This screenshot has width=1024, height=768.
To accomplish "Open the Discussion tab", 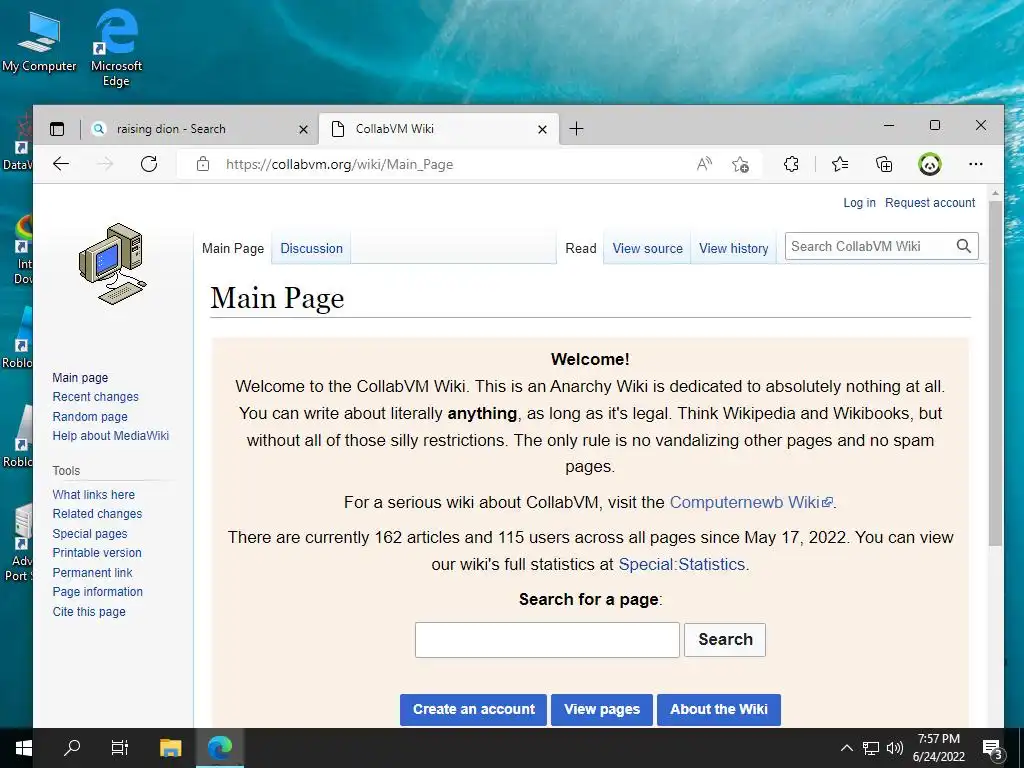I will (x=312, y=249).
